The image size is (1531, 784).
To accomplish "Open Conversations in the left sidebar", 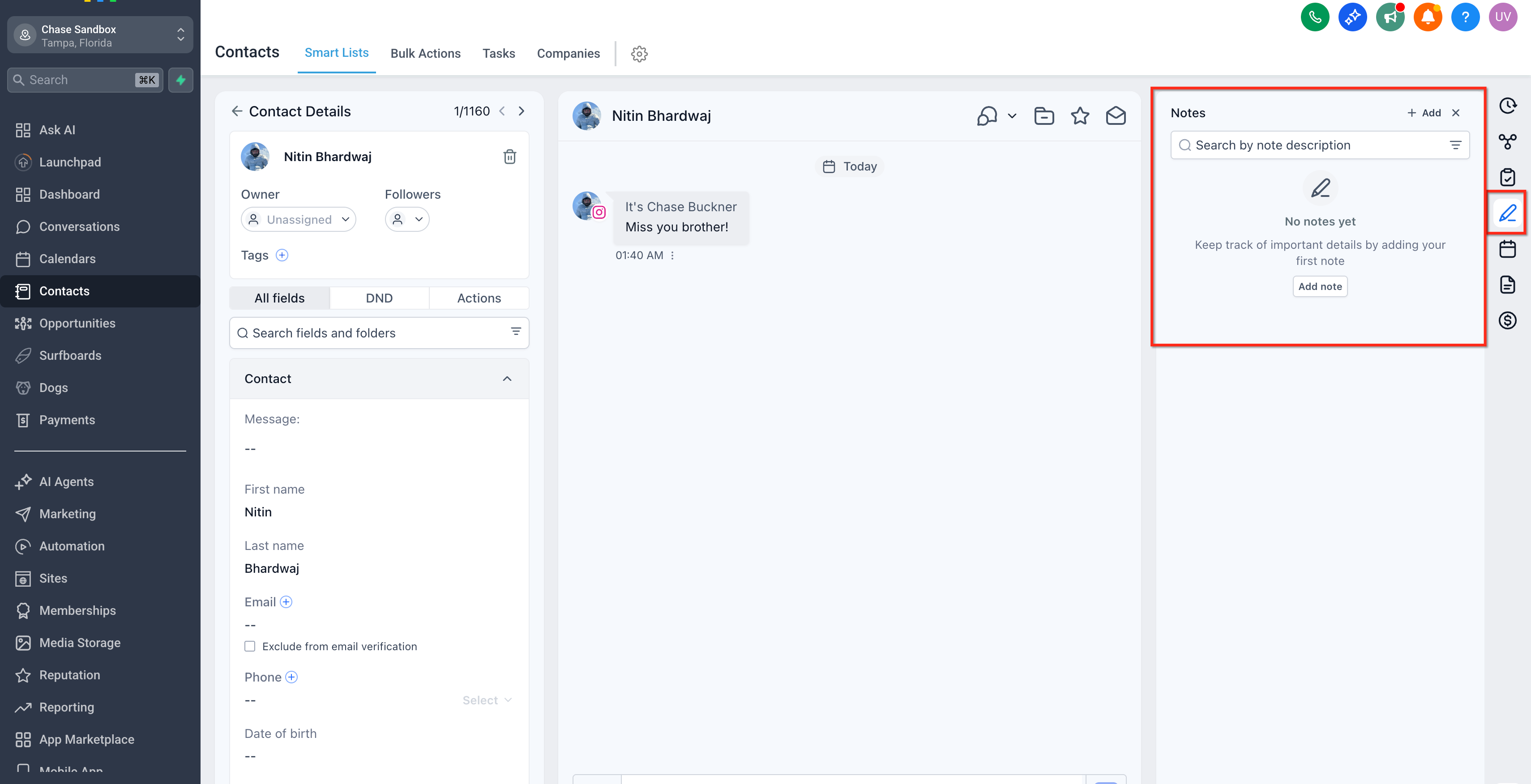I will [79, 227].
